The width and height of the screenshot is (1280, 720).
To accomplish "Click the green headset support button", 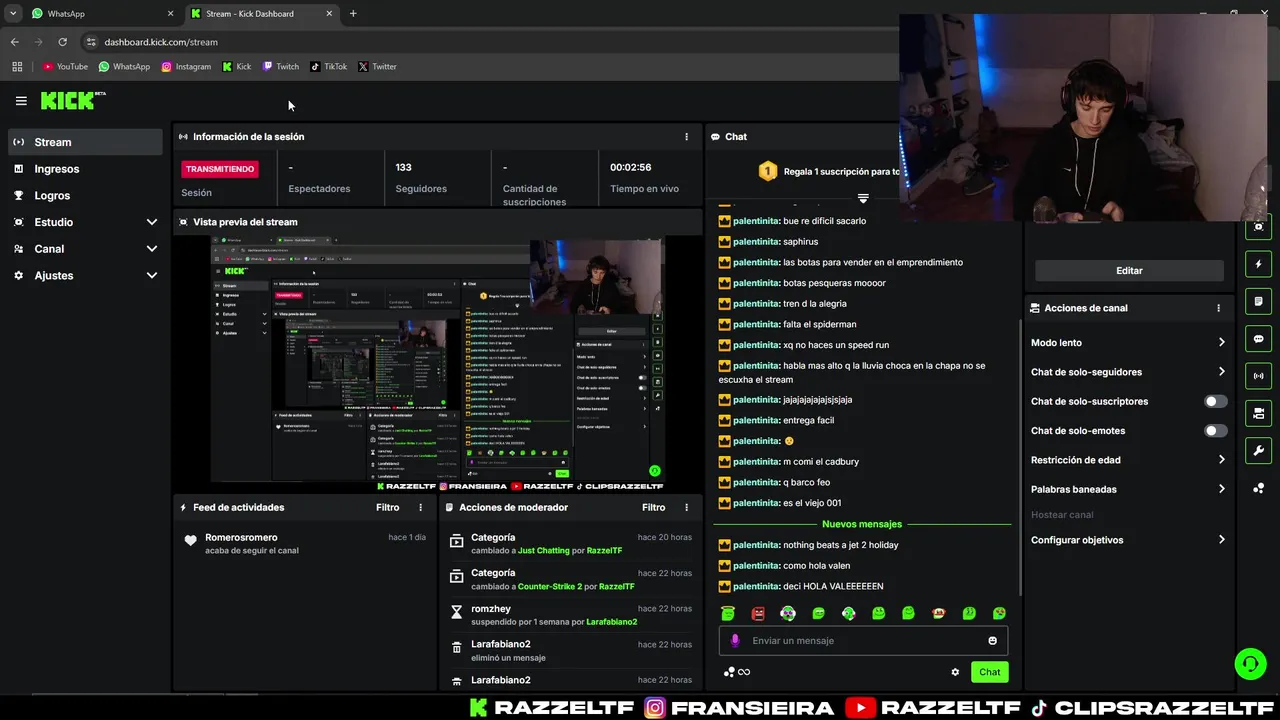I will (1249, 664).
